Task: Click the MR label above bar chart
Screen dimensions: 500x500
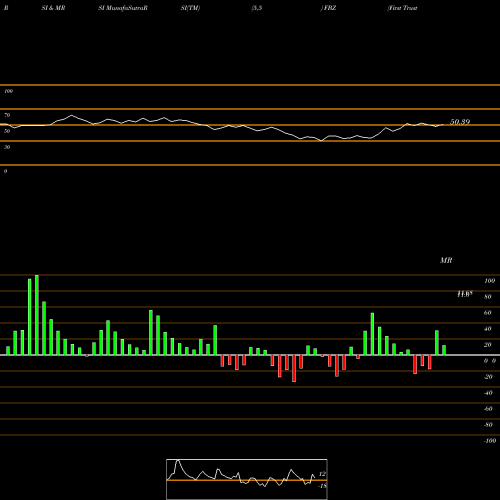Action: point(446,260)
